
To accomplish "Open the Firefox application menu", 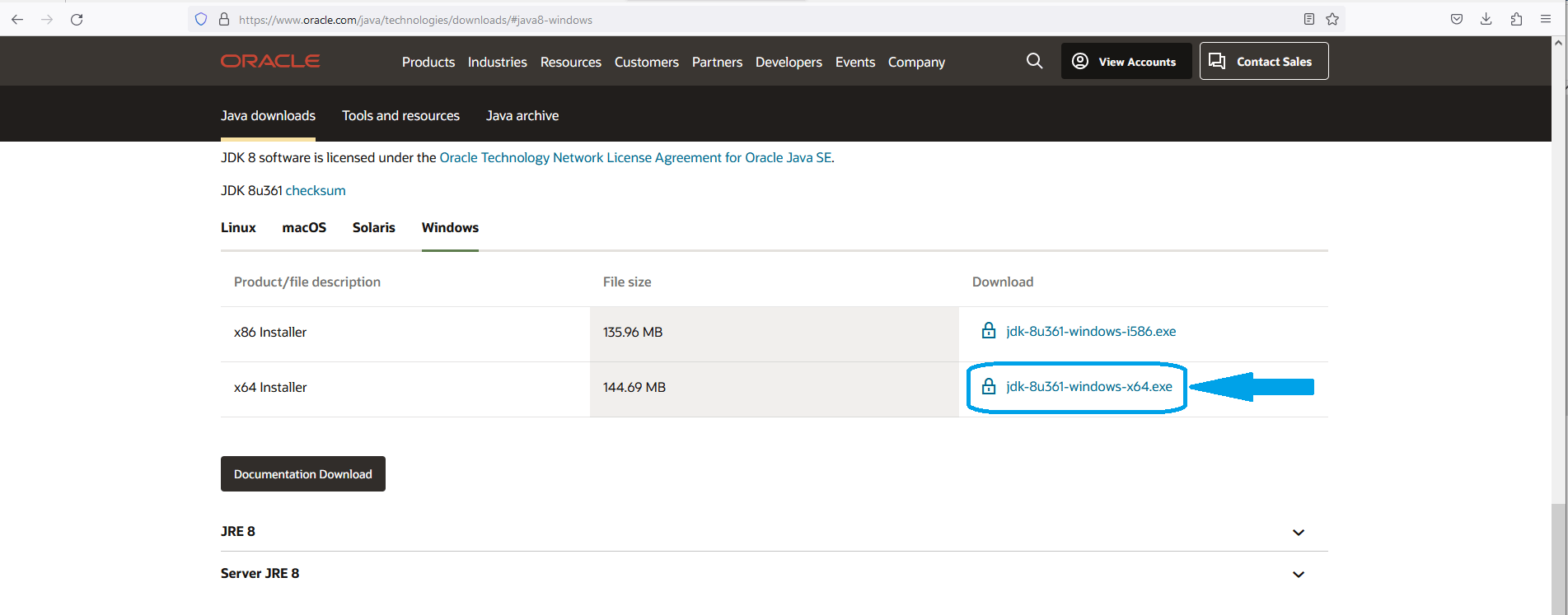I will tap(1546, 19).
